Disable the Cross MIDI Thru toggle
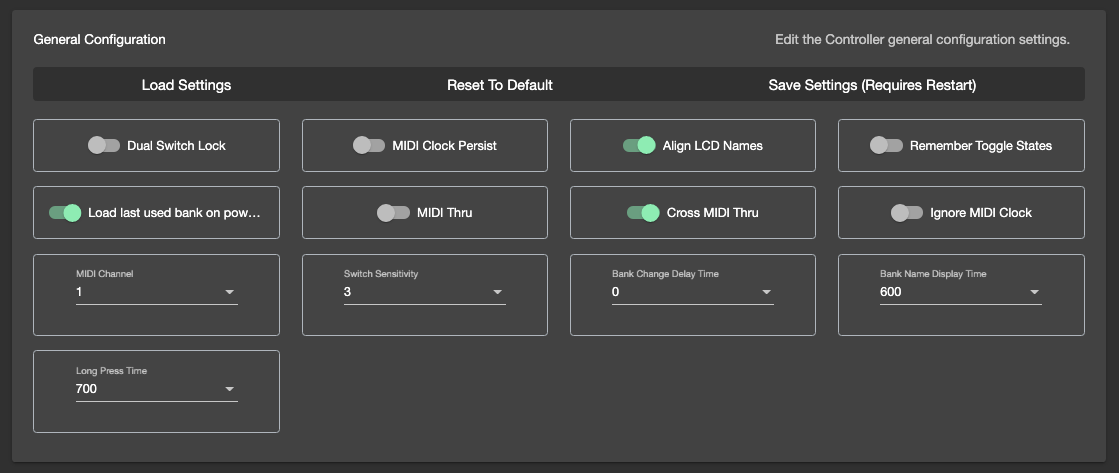The height and width of the screenshot is (473, 1119). [x=643, y=213]
